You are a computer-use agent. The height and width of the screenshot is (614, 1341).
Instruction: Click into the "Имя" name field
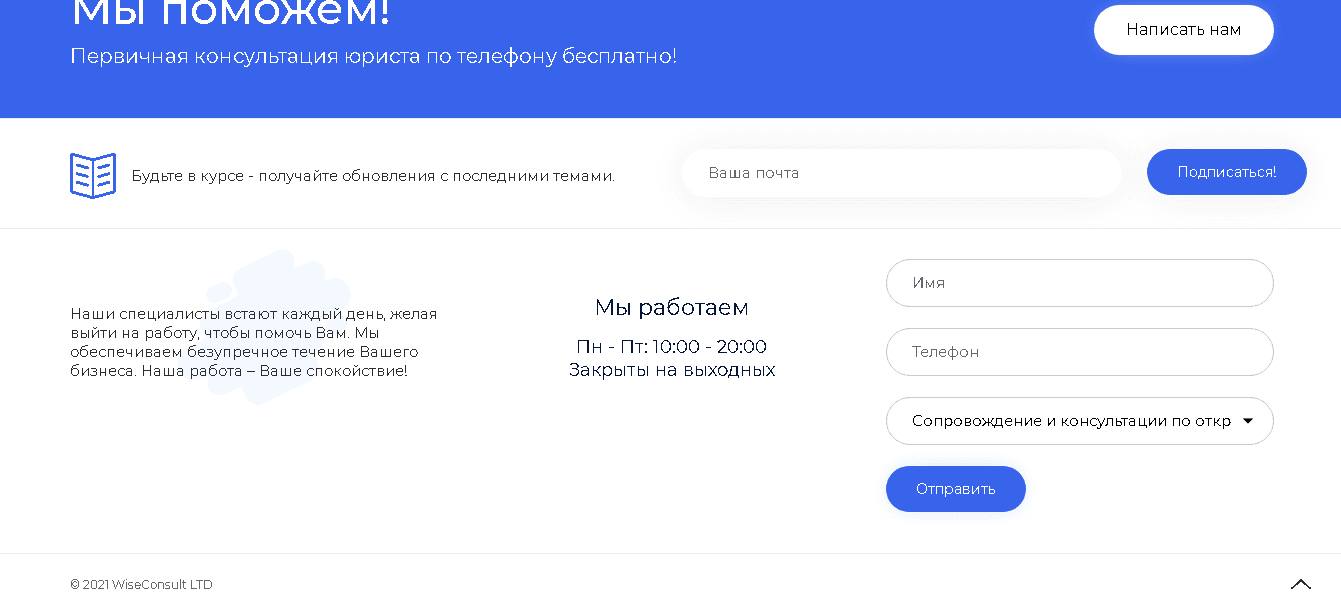coord(1079,283)
